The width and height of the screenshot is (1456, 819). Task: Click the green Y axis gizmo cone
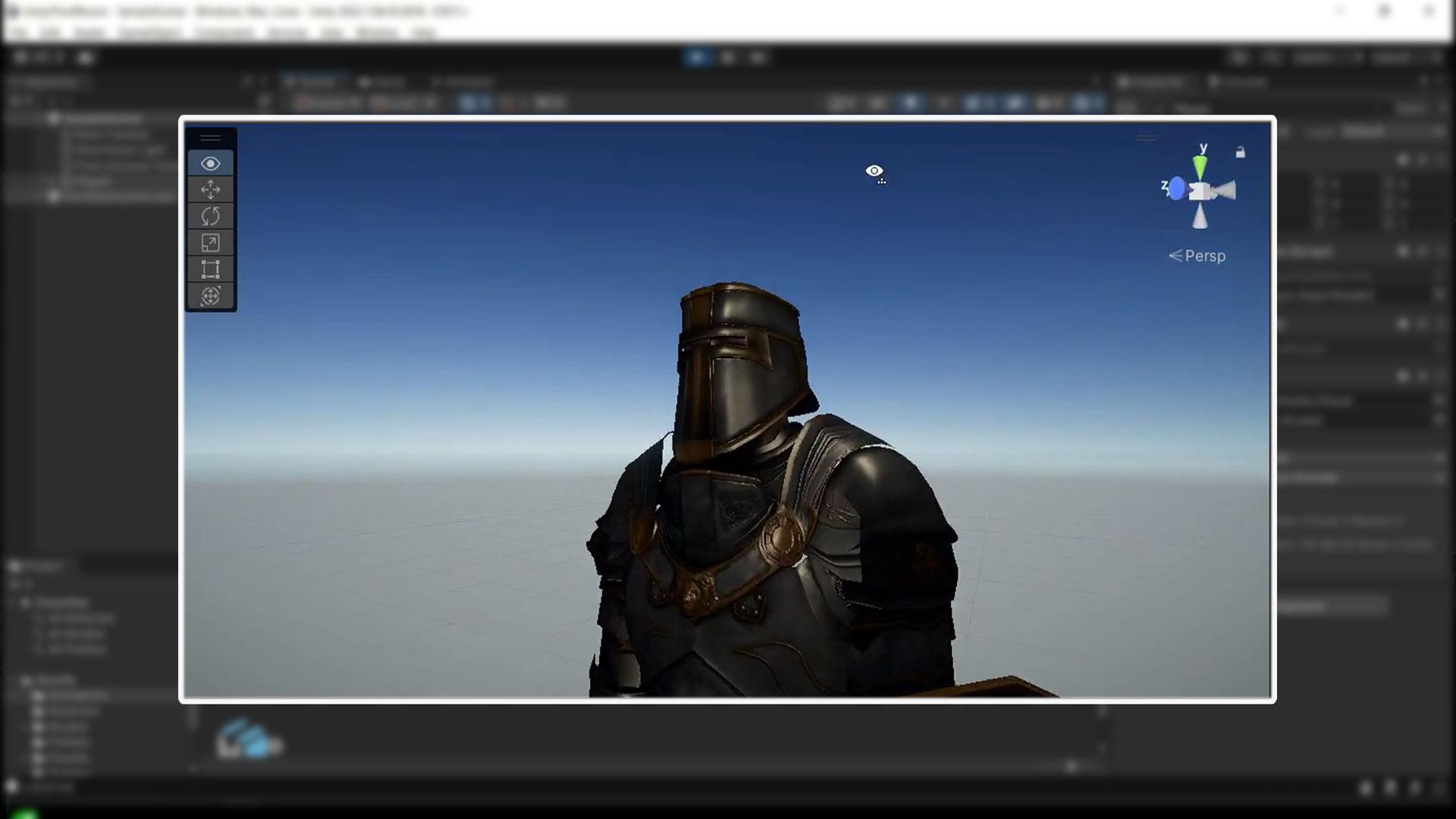coord(1200,166)
